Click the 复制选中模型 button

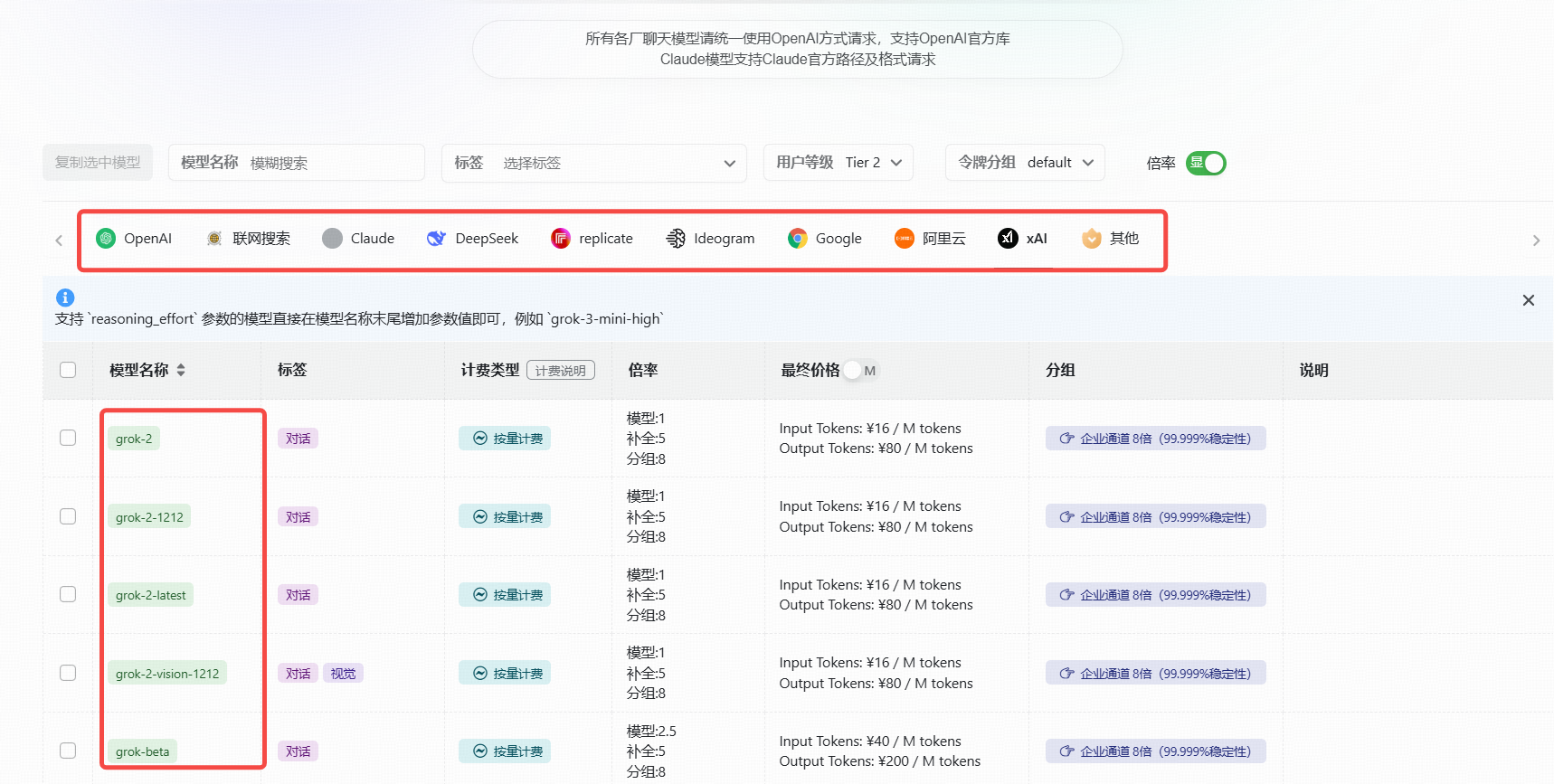point(98,163)
